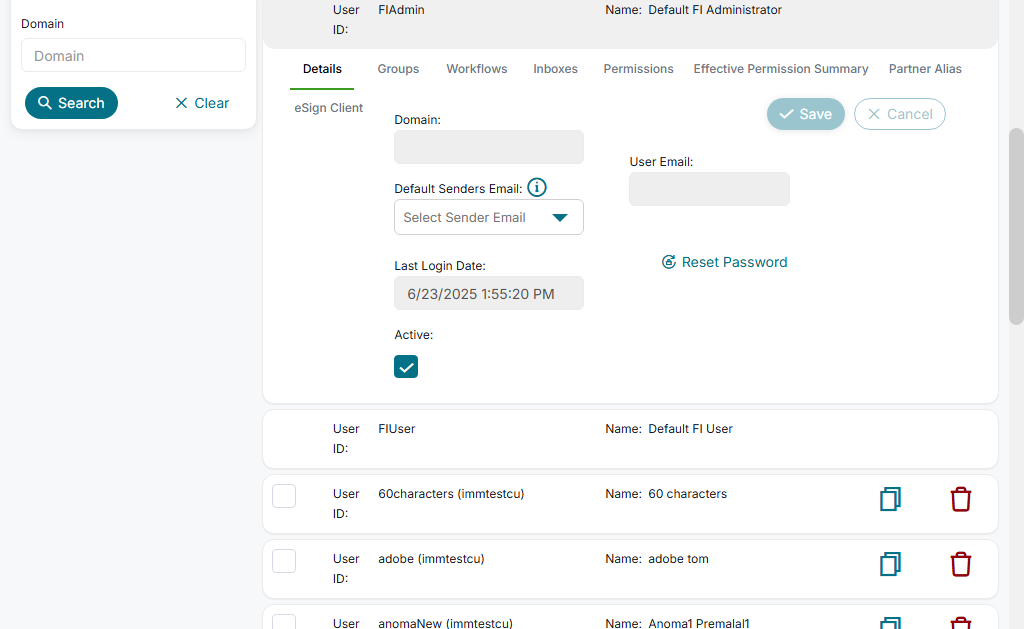Viewport: 1024px width, 629px height.
Task: Uncheck the Active checkbox
Action: point(406,367)
